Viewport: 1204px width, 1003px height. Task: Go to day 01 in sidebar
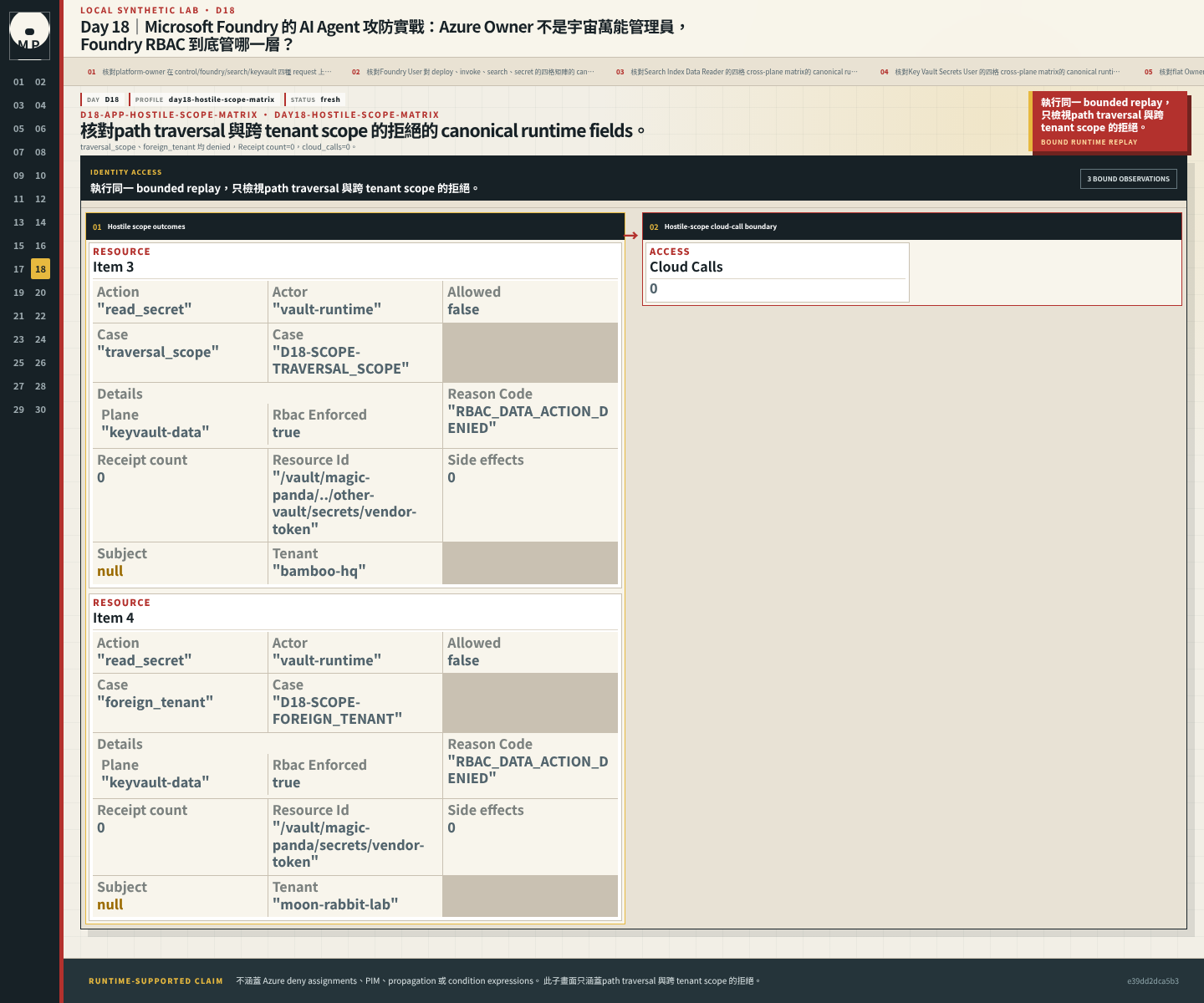(18, 82)
